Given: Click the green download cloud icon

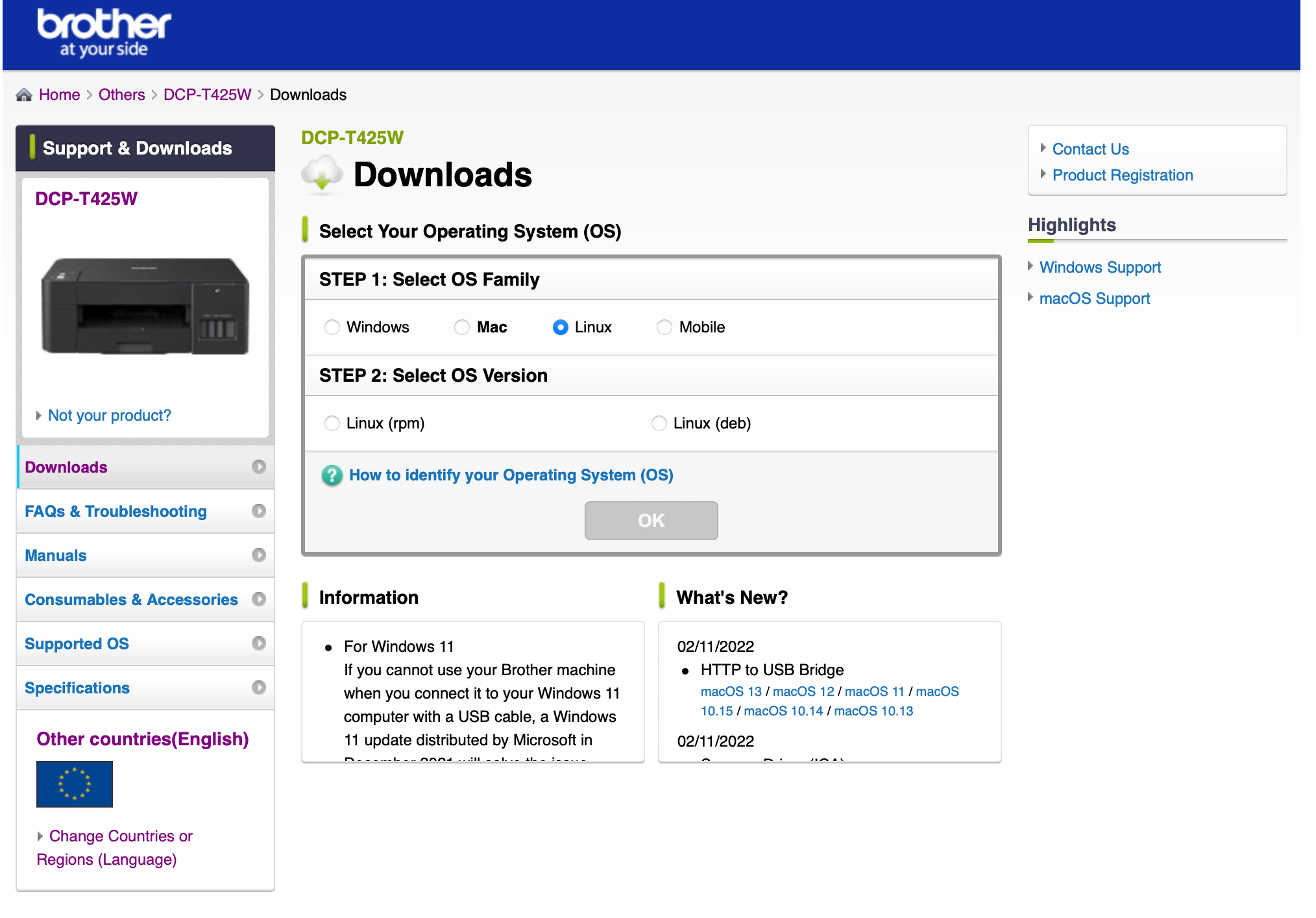Looking at the screenshot, I should coord(322,171).
